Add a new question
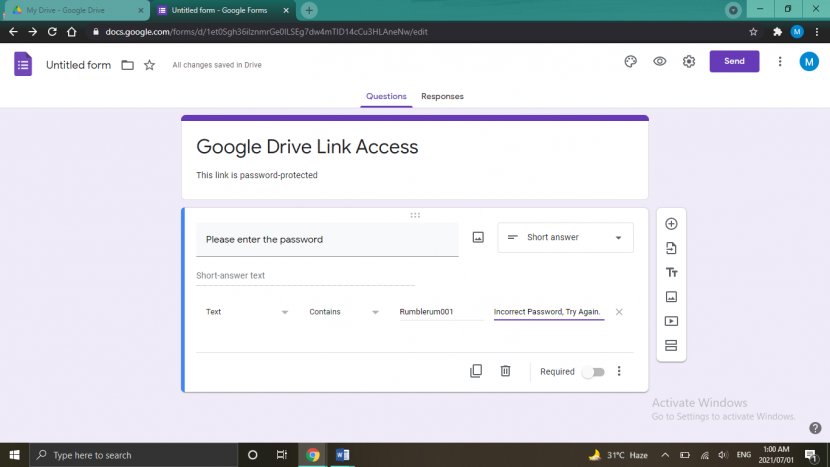The image size is (830, 467). [671, 224]
